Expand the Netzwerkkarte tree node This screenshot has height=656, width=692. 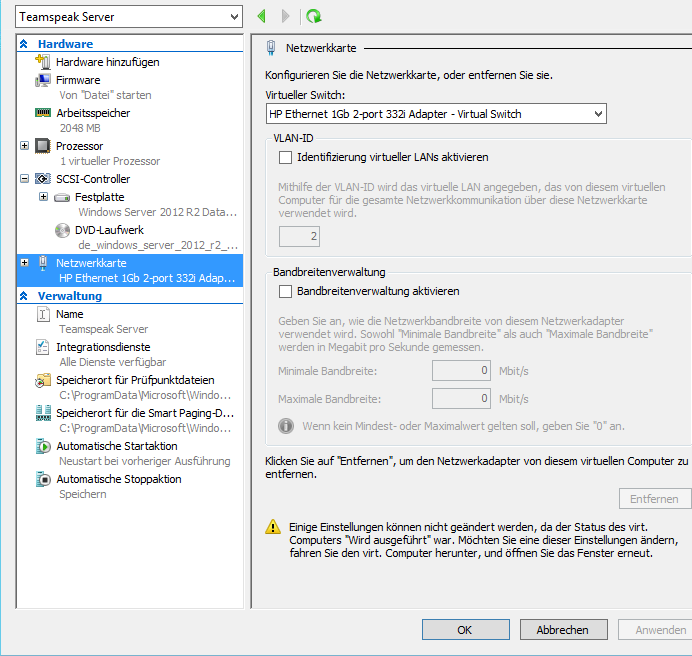point(25,262)
